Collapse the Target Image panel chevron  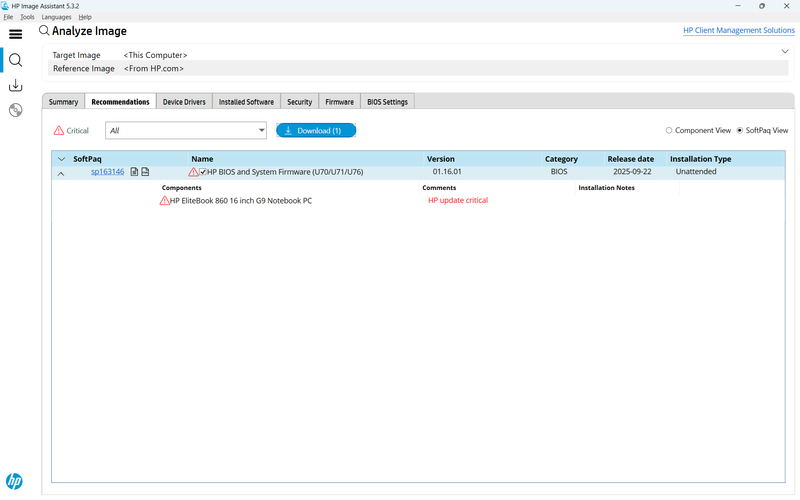coord(785,51)
